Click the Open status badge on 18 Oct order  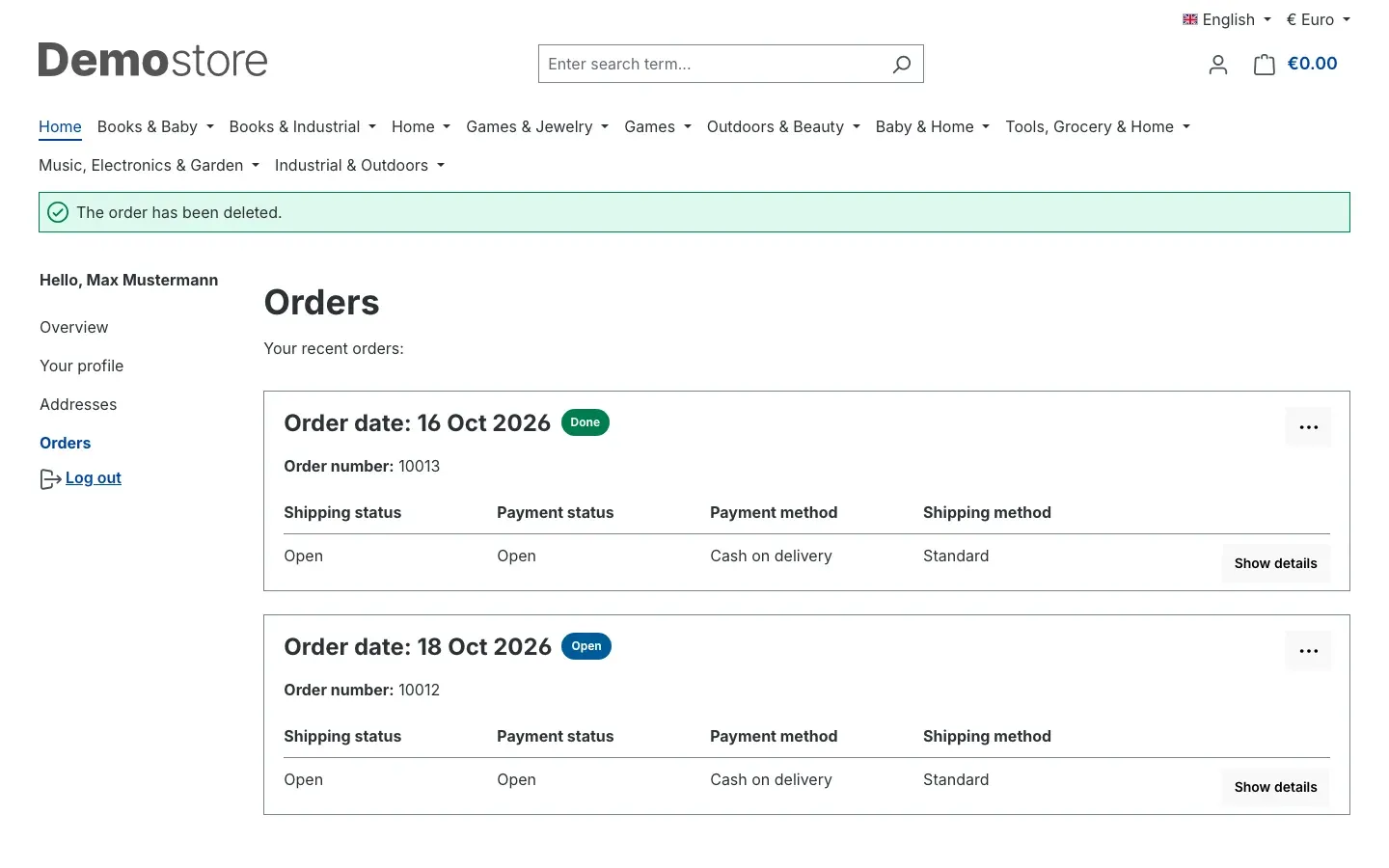coord(586,646)
